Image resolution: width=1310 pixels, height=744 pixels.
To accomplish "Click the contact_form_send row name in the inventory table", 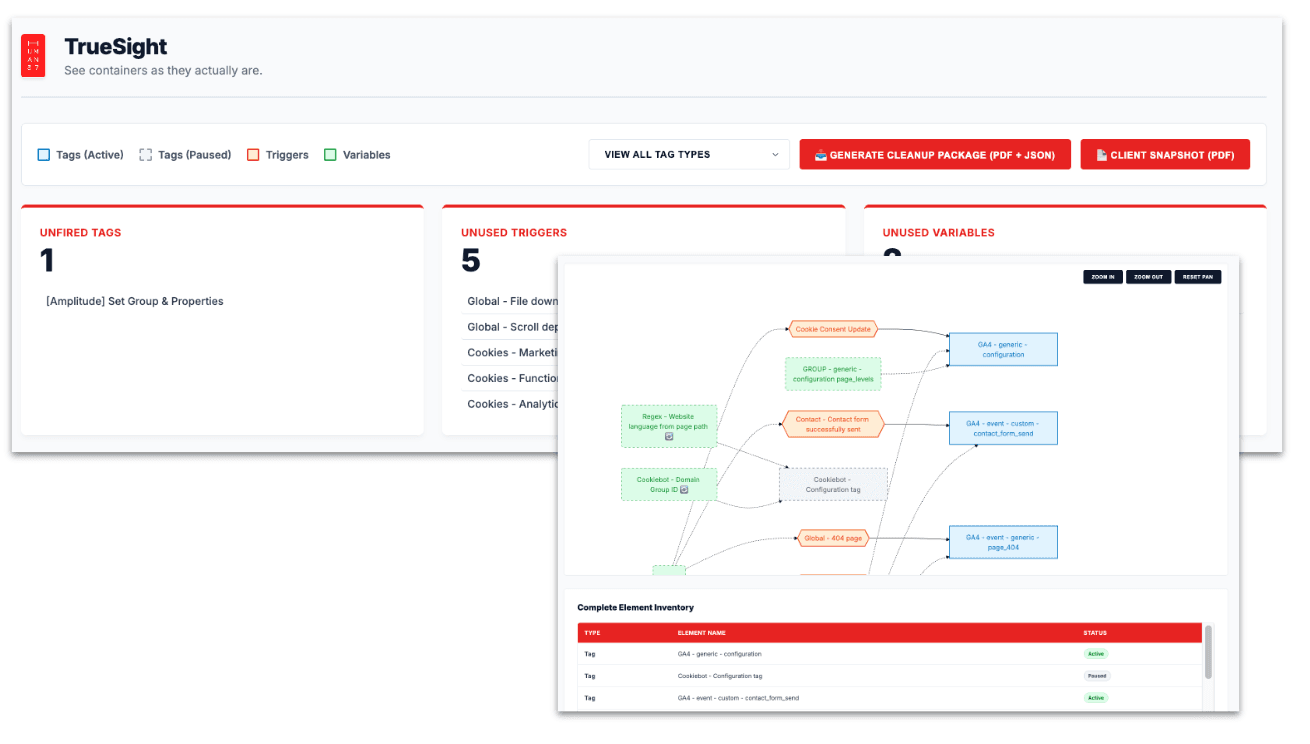I will 738,698.
